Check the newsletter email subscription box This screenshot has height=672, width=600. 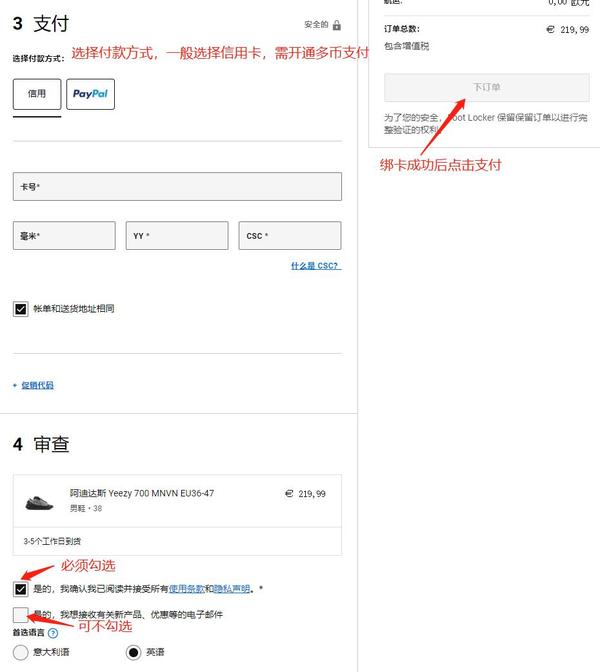pyautogui.click(x=21, y=615)
